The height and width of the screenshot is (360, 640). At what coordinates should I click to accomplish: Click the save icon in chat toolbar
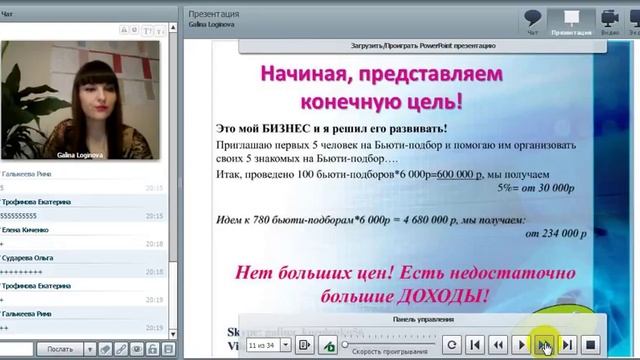click(168, 349)
